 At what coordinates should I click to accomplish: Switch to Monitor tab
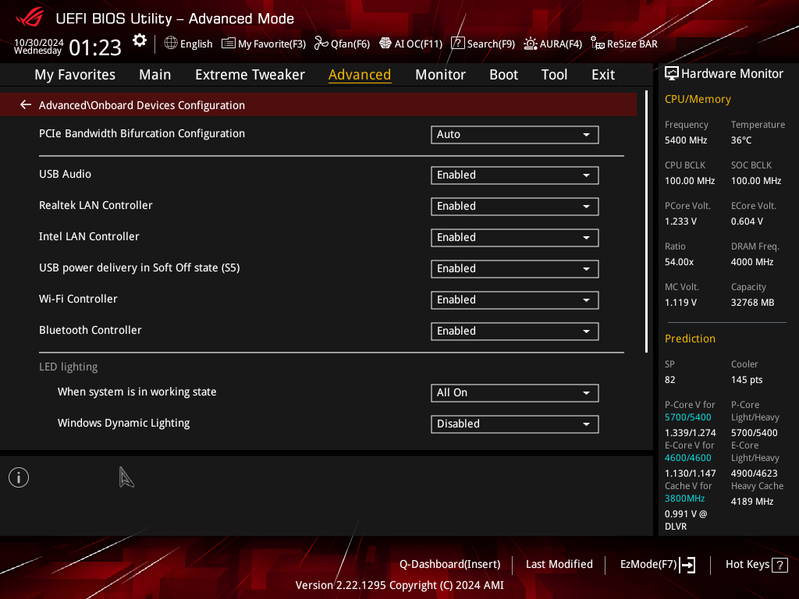coord(440,75)
